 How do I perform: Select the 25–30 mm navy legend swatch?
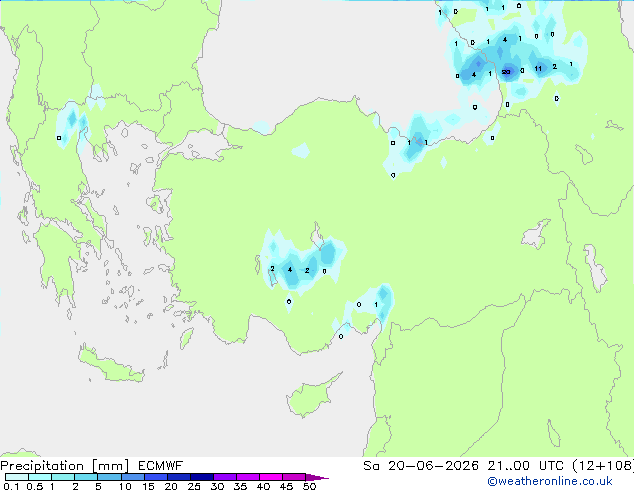click(x=202, y=477)
